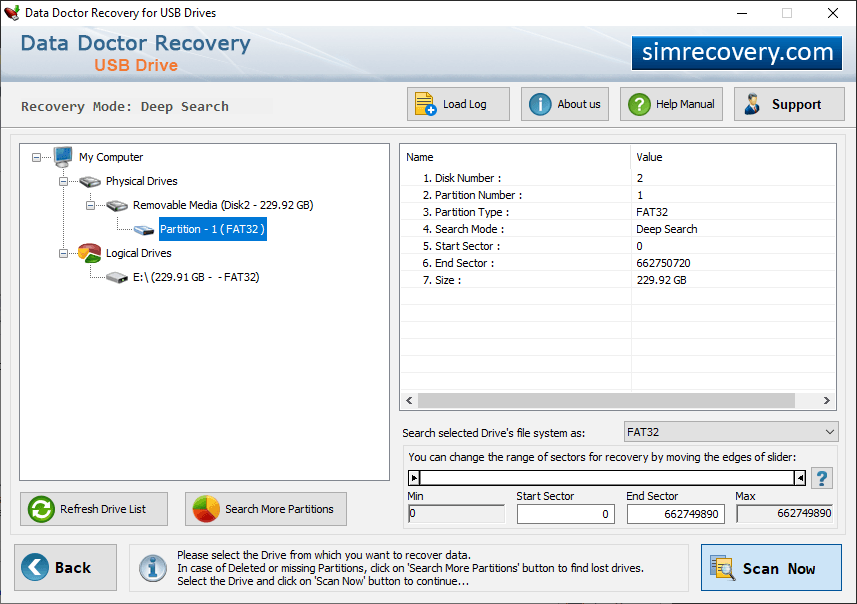Click the Physical Drives disk icon
This screenshot has width=857, height=604.
coord(90,181)
